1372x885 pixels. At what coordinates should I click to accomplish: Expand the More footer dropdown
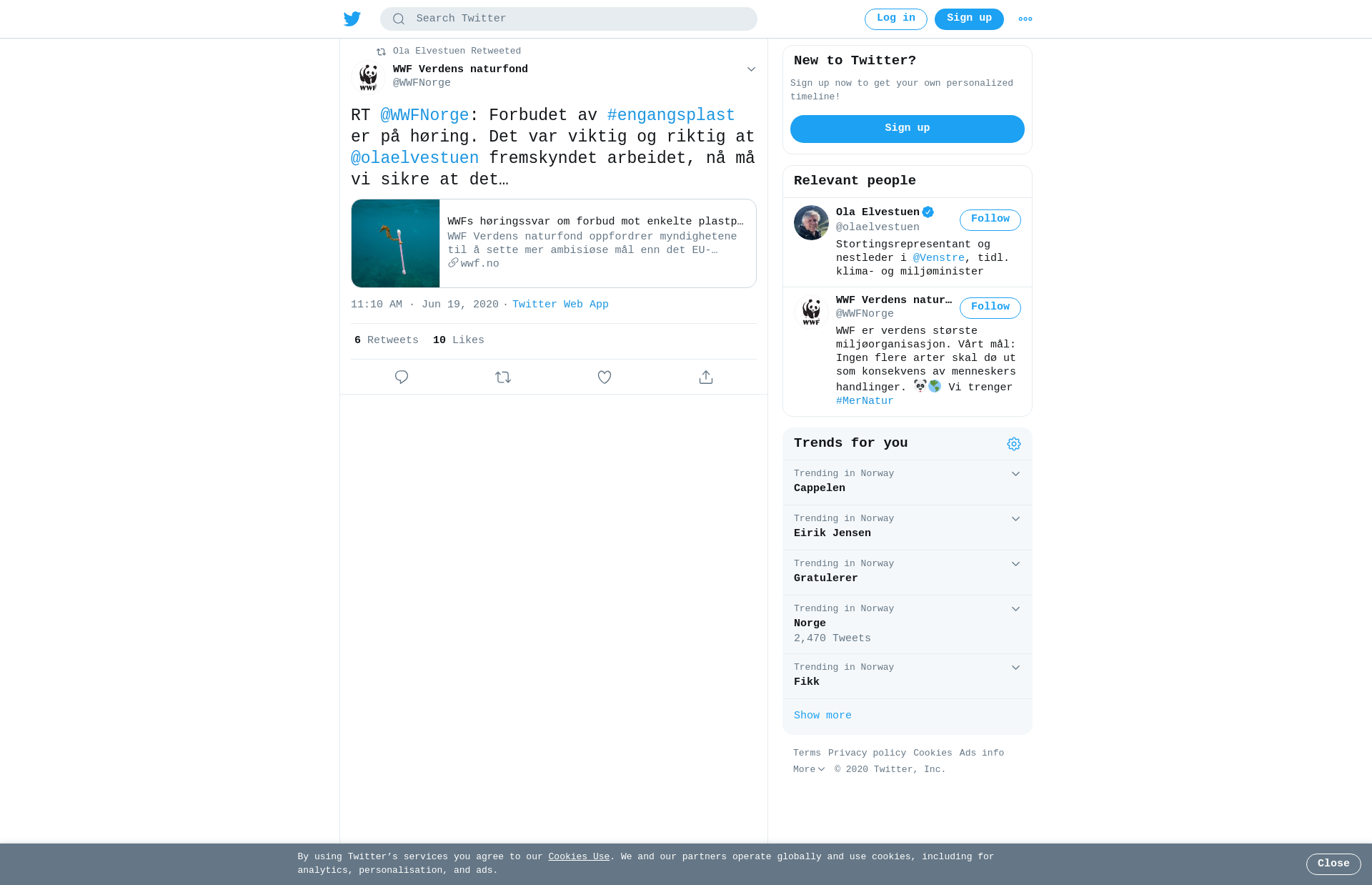pos(809,769)
